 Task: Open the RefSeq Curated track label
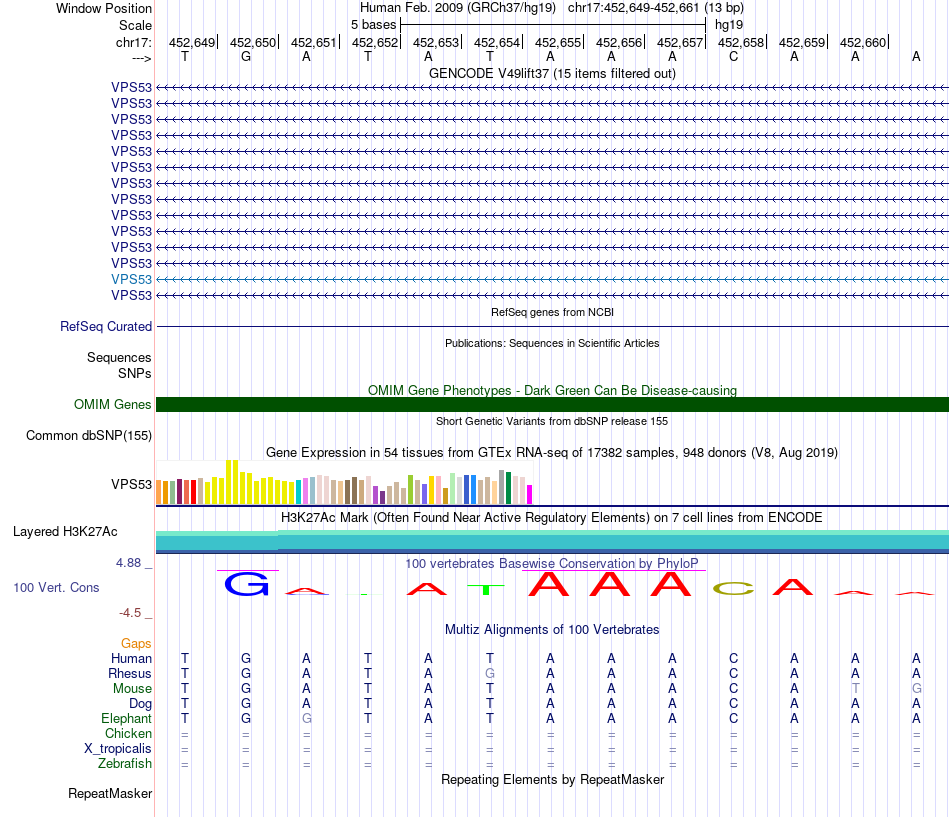[x=105, y=327]
